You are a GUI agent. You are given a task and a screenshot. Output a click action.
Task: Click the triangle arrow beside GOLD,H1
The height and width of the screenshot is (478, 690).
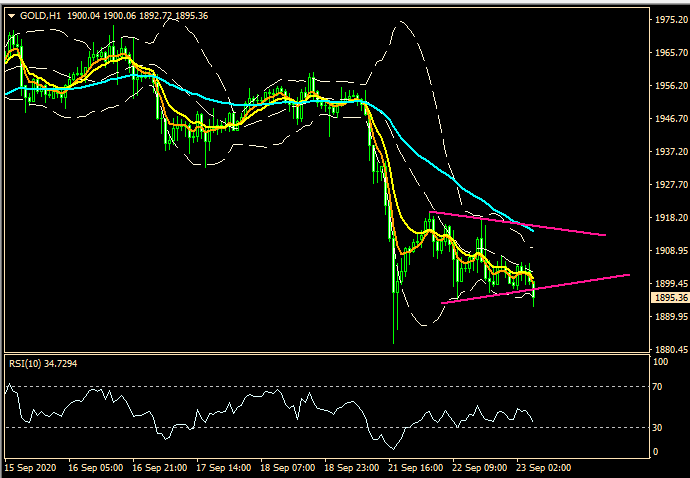pyautogui.click(x=11, y=15)
